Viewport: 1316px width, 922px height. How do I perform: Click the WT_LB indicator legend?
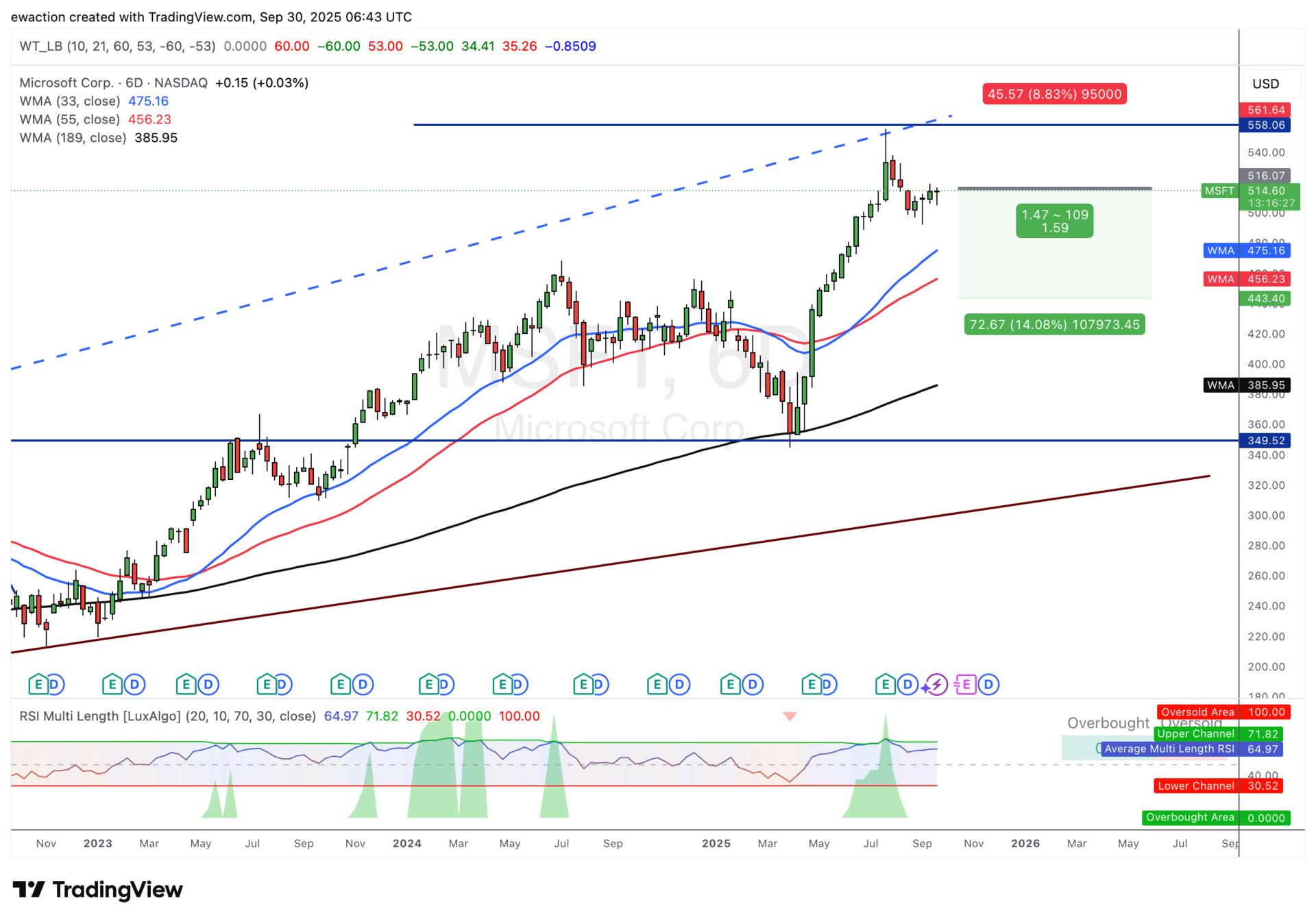click(117, 47)
